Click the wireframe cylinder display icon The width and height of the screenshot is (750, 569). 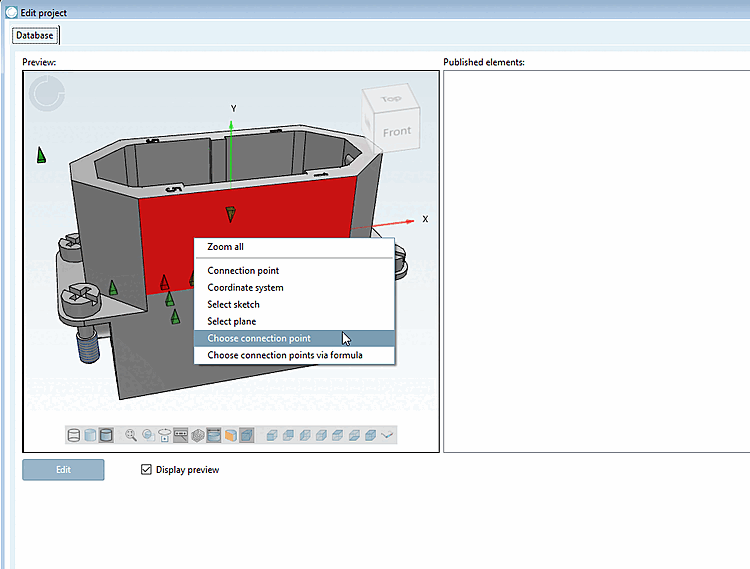tap(74, 435)
